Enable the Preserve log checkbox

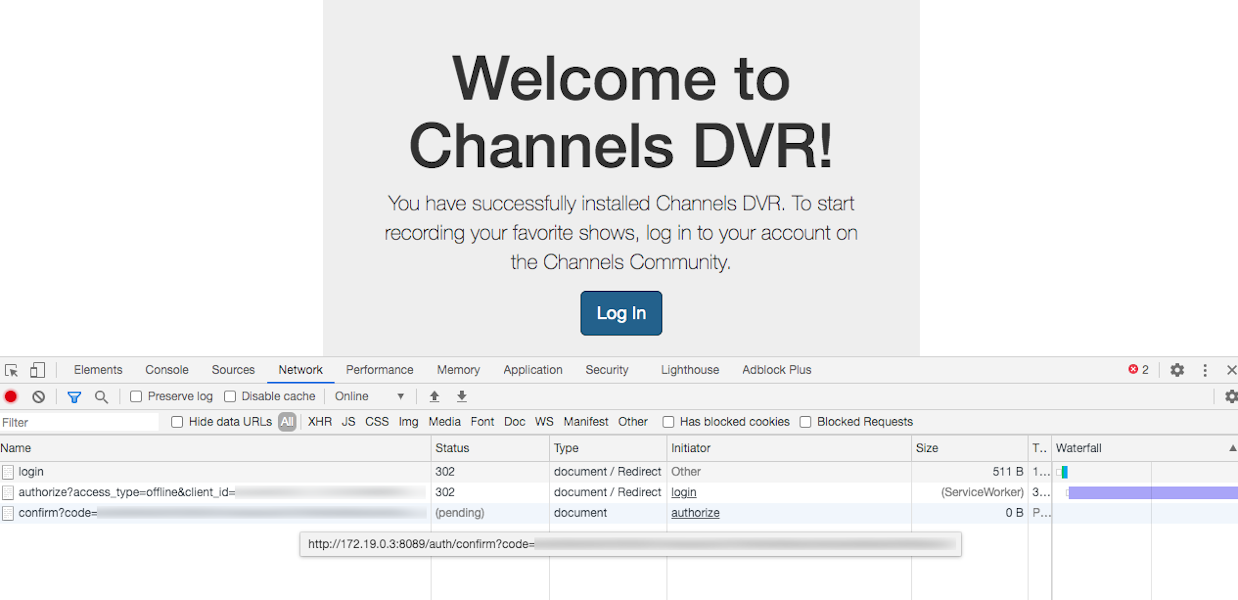pos(136,397)
